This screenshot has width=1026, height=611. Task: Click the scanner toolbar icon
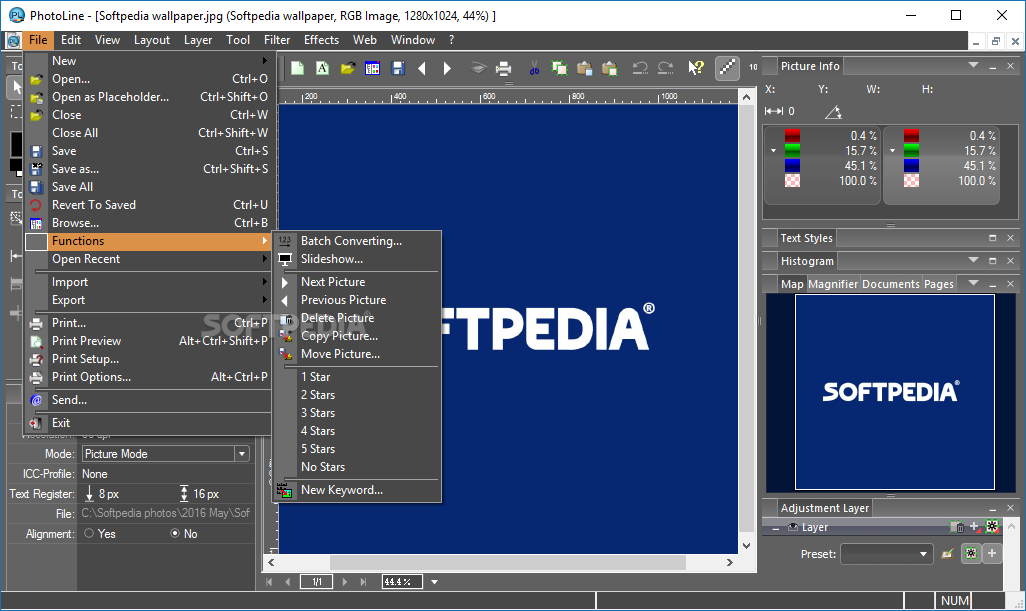(x=478, y=68)
